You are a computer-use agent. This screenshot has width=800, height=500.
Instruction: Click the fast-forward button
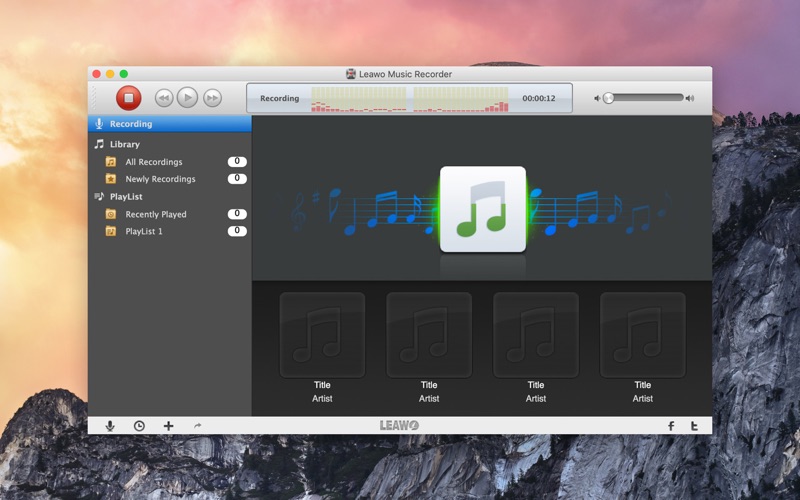pyautogui.click(x=212, y=98)
